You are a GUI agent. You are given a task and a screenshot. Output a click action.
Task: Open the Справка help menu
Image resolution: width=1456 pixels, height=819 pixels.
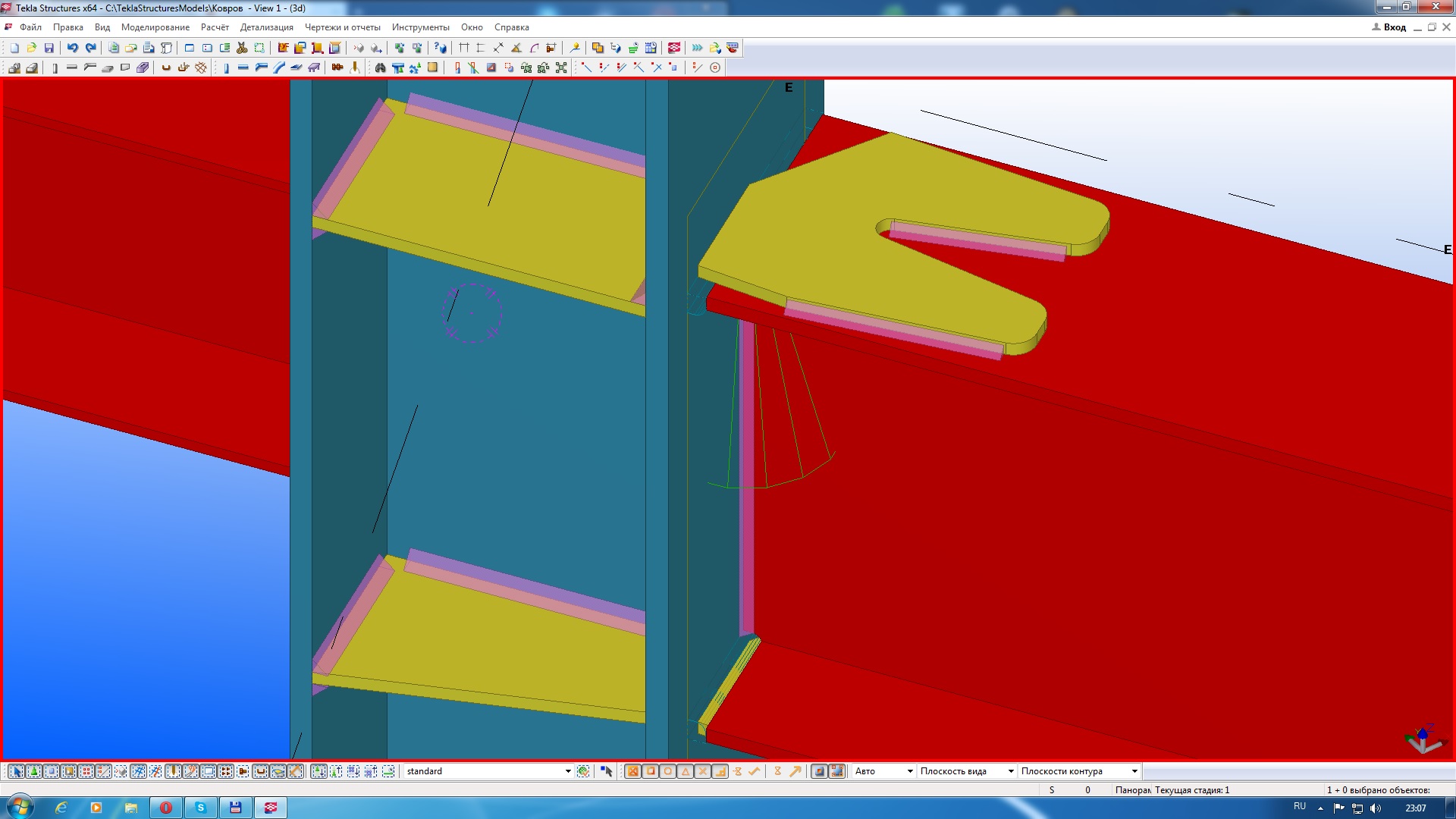coord(511,27)
